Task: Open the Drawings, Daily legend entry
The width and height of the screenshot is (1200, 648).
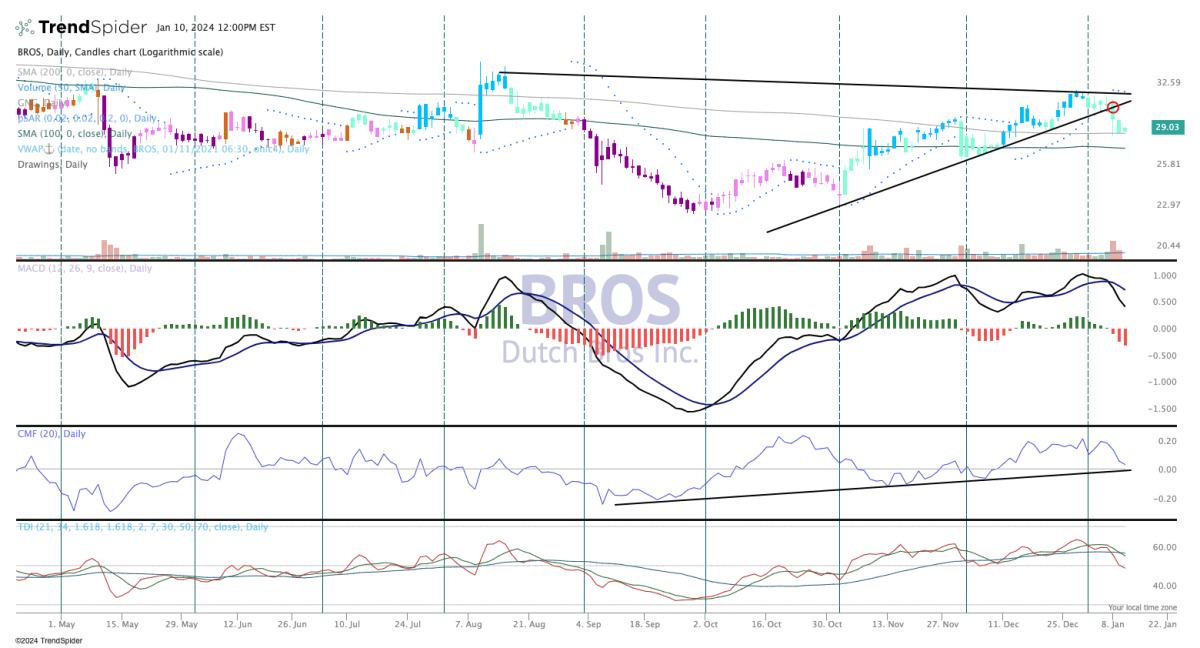Action: (x=52, y=164)
